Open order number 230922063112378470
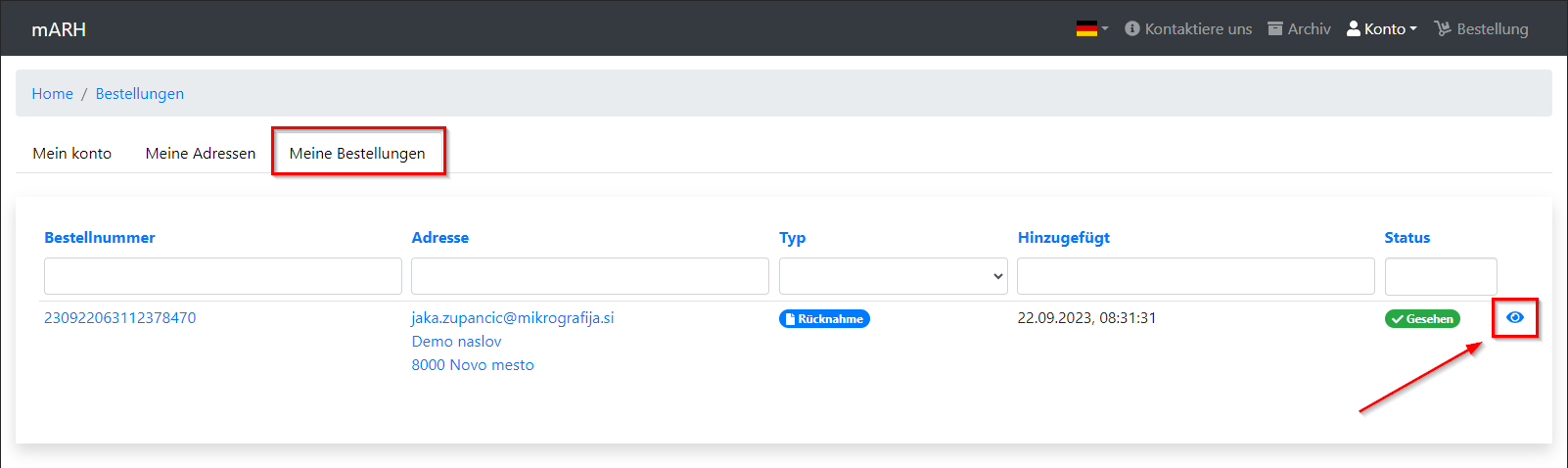This screenshot has width=1568, height=468. [119, 318]
